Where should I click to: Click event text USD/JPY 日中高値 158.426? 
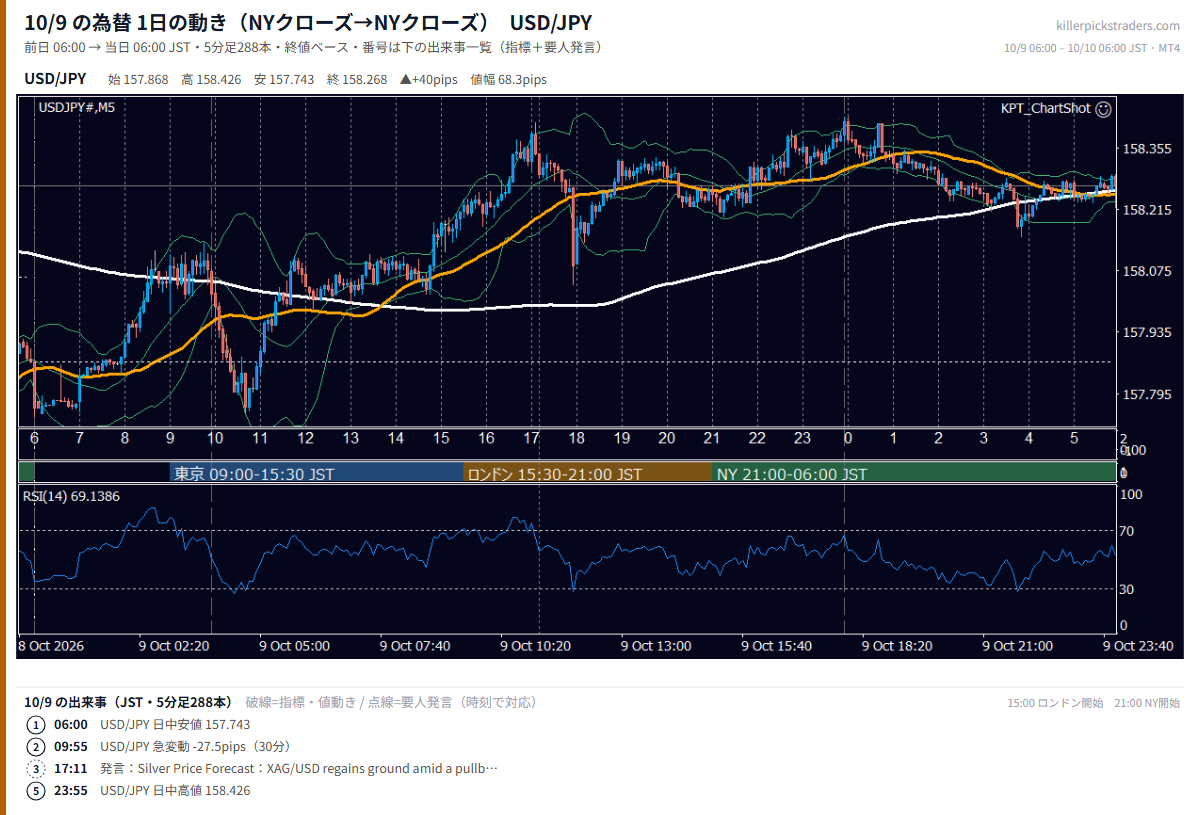[175, 791]
